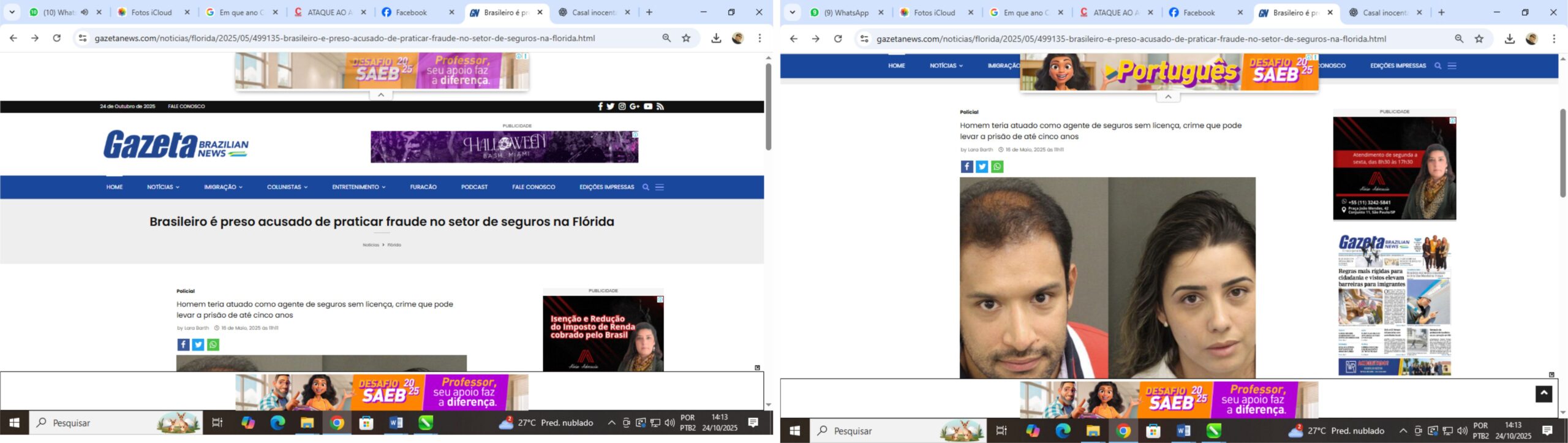Image resolution: width=1568 pixels, height=443 pixels.
Task: Click the Twitter icon in the black header bar
Action: click(x=610, y=107)
